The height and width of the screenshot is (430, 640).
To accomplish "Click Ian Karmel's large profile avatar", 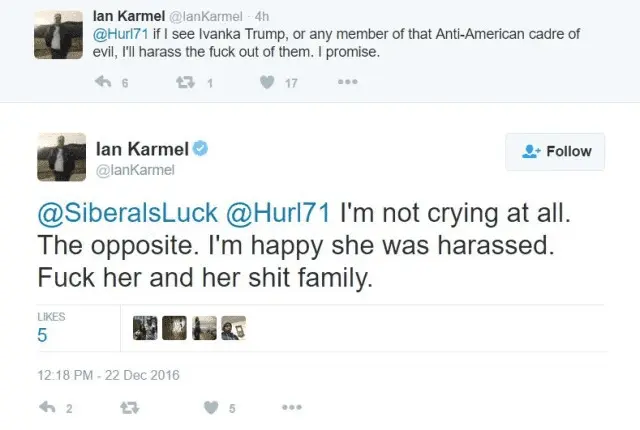I will pos(58,157).
